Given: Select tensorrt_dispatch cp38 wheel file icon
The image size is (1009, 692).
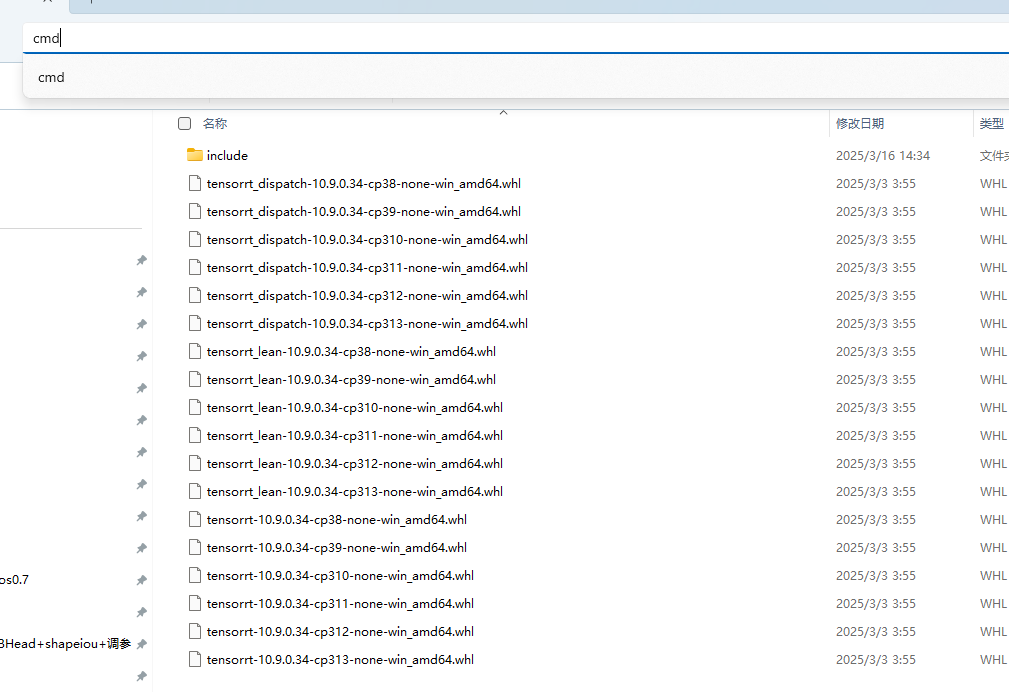Looking at the screenshot, I should coord(194,183).
